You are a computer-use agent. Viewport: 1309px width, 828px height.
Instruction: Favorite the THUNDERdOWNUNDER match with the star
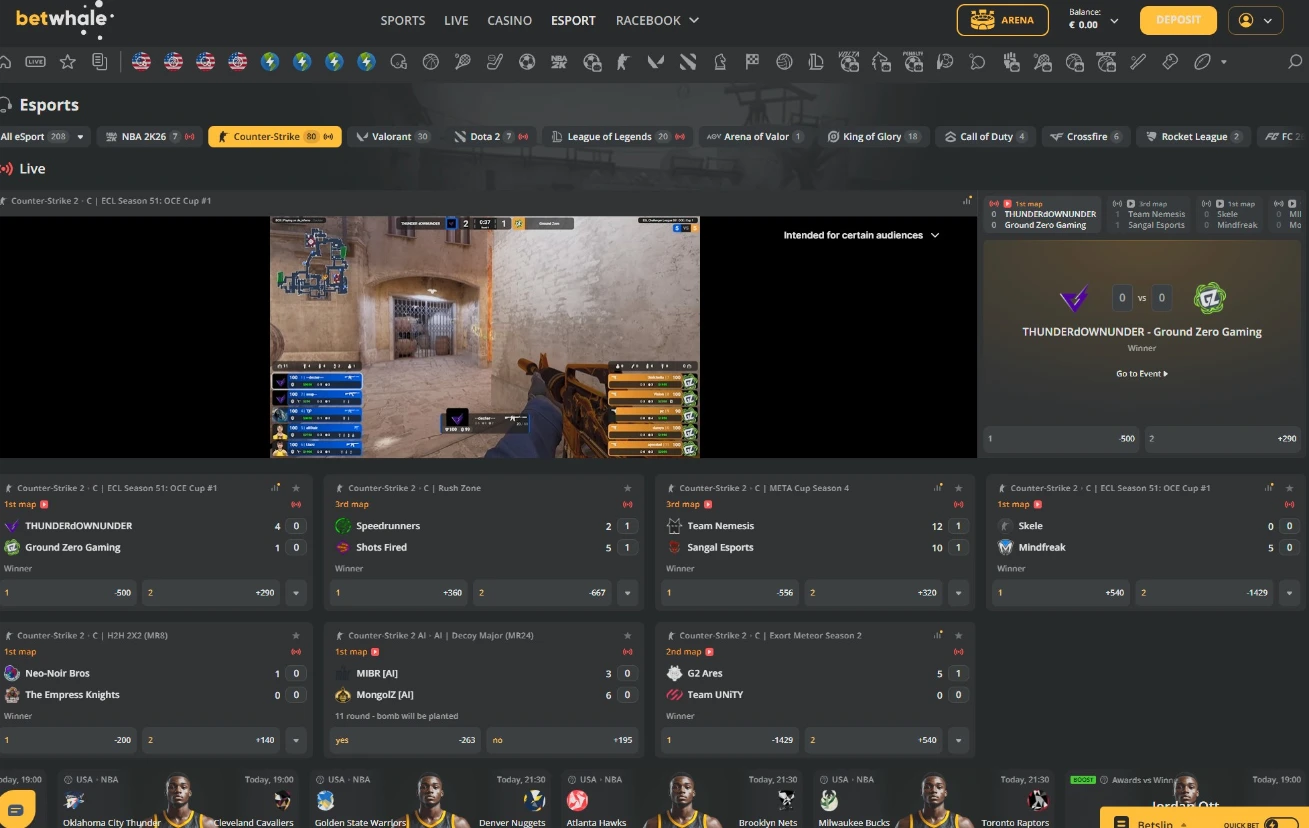point(296,488)
